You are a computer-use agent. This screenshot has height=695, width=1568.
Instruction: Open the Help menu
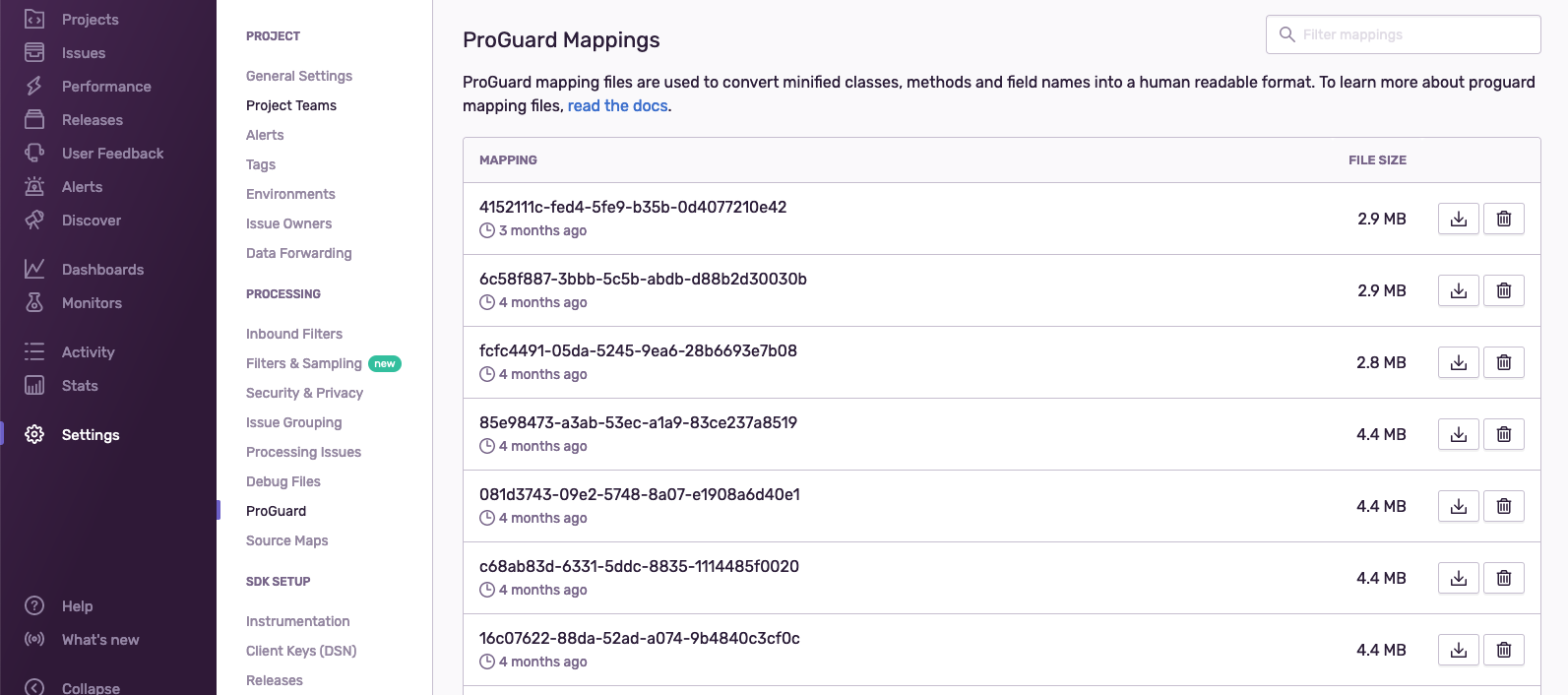click(77, 606)
